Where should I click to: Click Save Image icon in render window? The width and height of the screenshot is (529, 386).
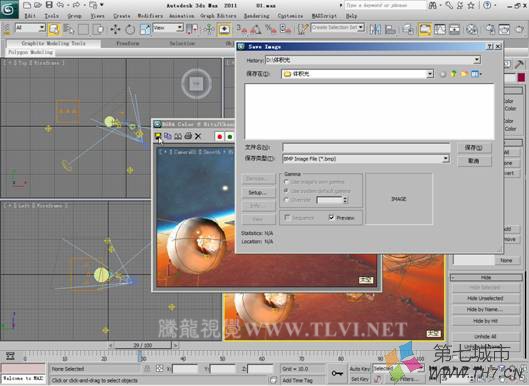click(158, 136)
